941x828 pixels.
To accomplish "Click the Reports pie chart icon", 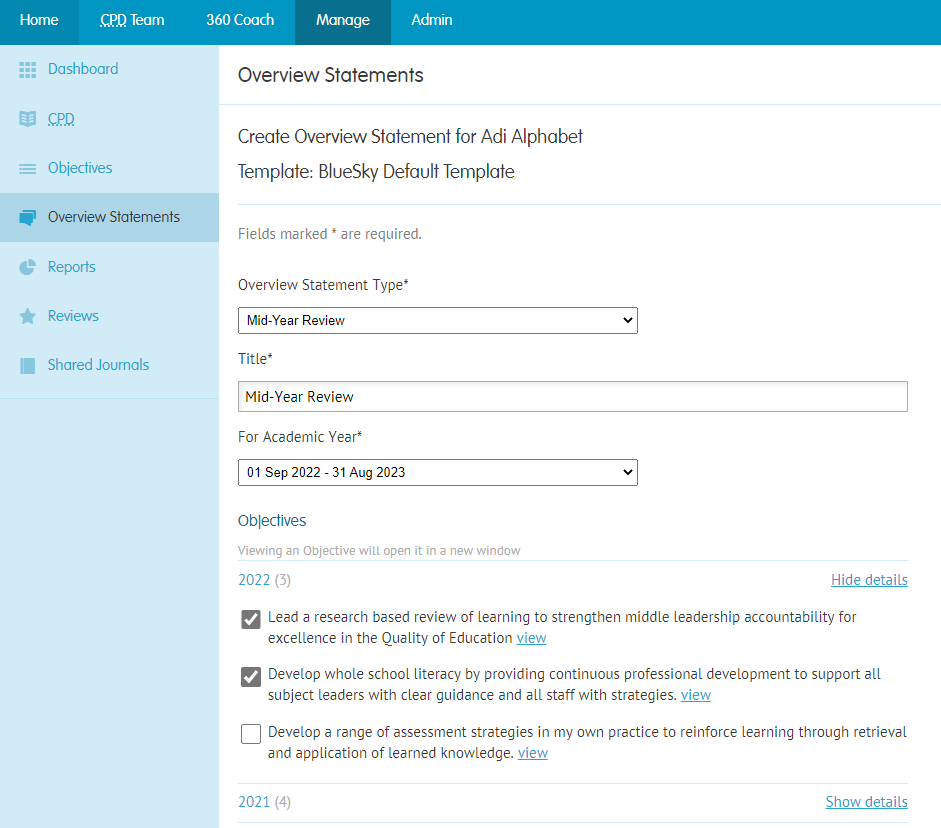I will [28, 267].
